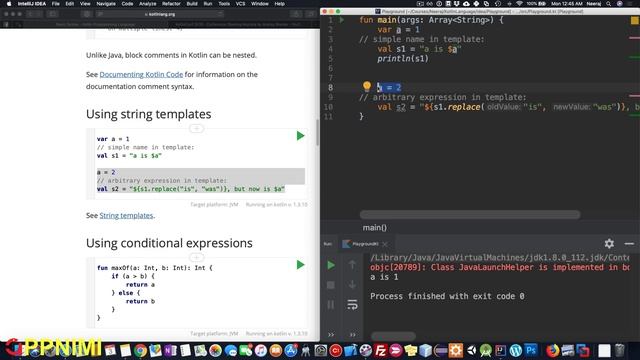640x360 pixels.
Task: Place cursor on println(s1) line
Action: (x=402, y=58)
